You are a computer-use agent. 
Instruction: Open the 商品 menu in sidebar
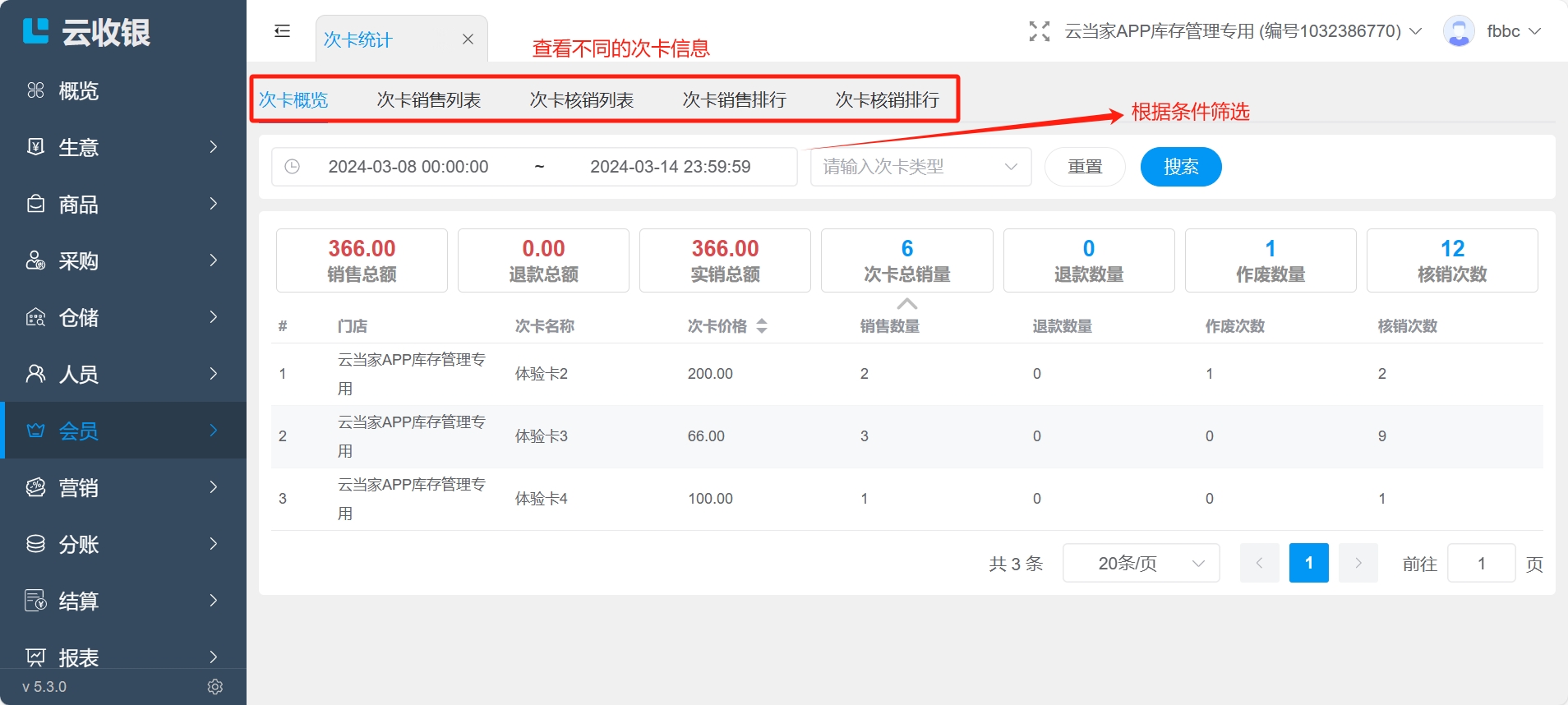[x=123, y=204]
